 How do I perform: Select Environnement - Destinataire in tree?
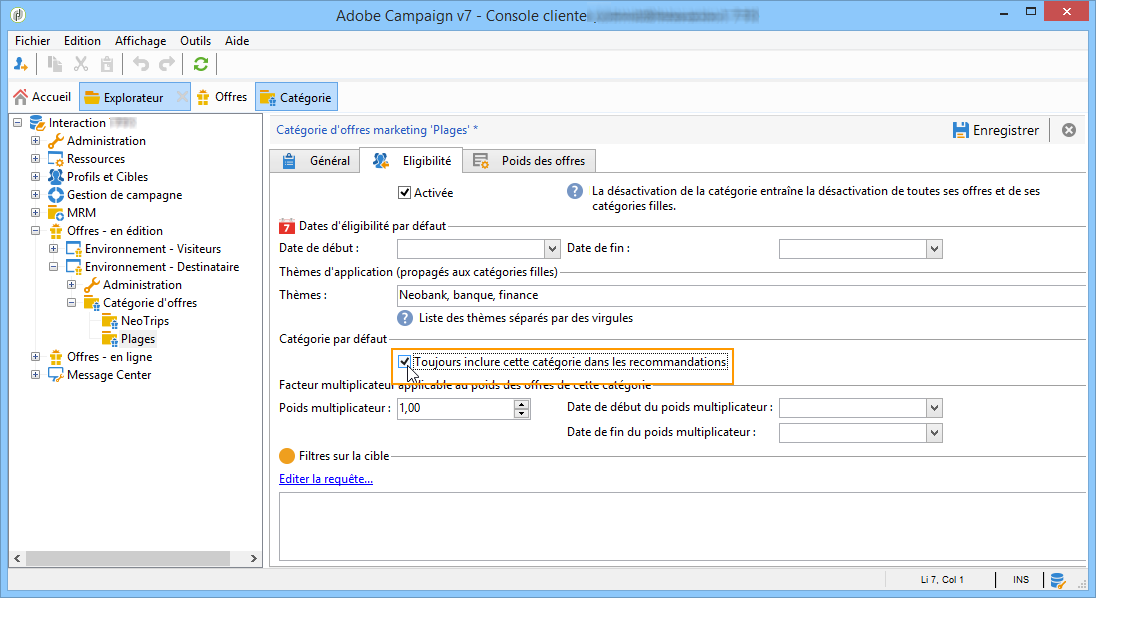tap(162, 267)
